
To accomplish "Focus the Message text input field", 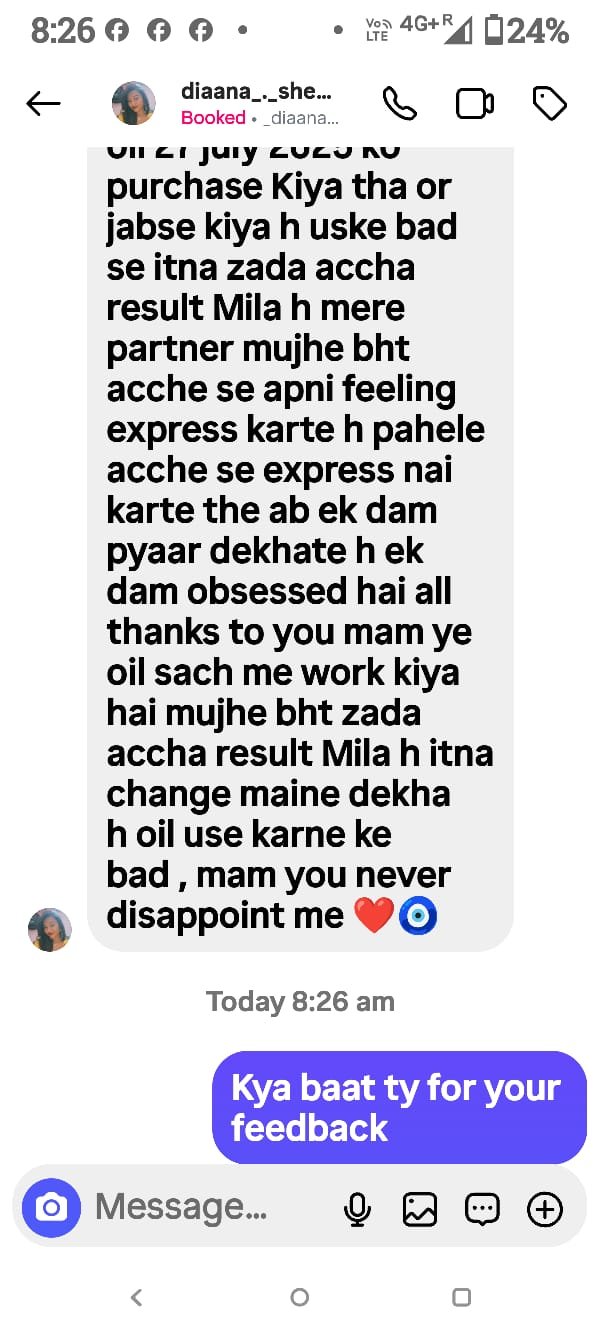I will click(210, 1209).
